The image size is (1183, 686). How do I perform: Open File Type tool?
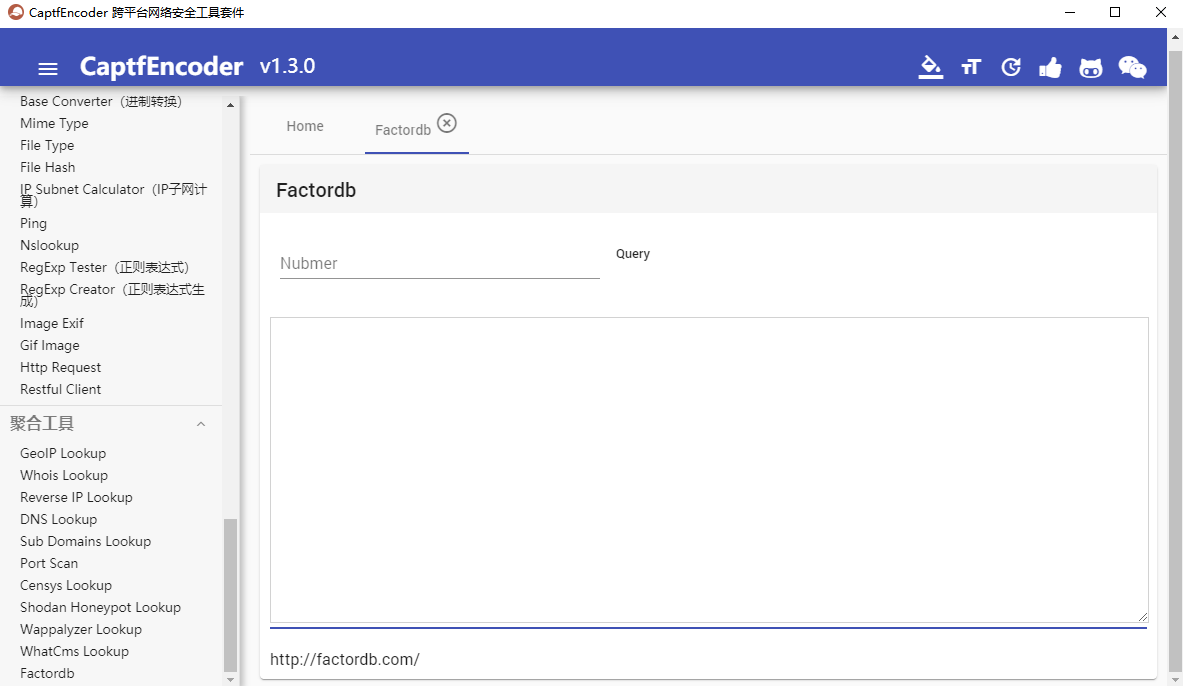pyautogui.click(x=47, y=145)
